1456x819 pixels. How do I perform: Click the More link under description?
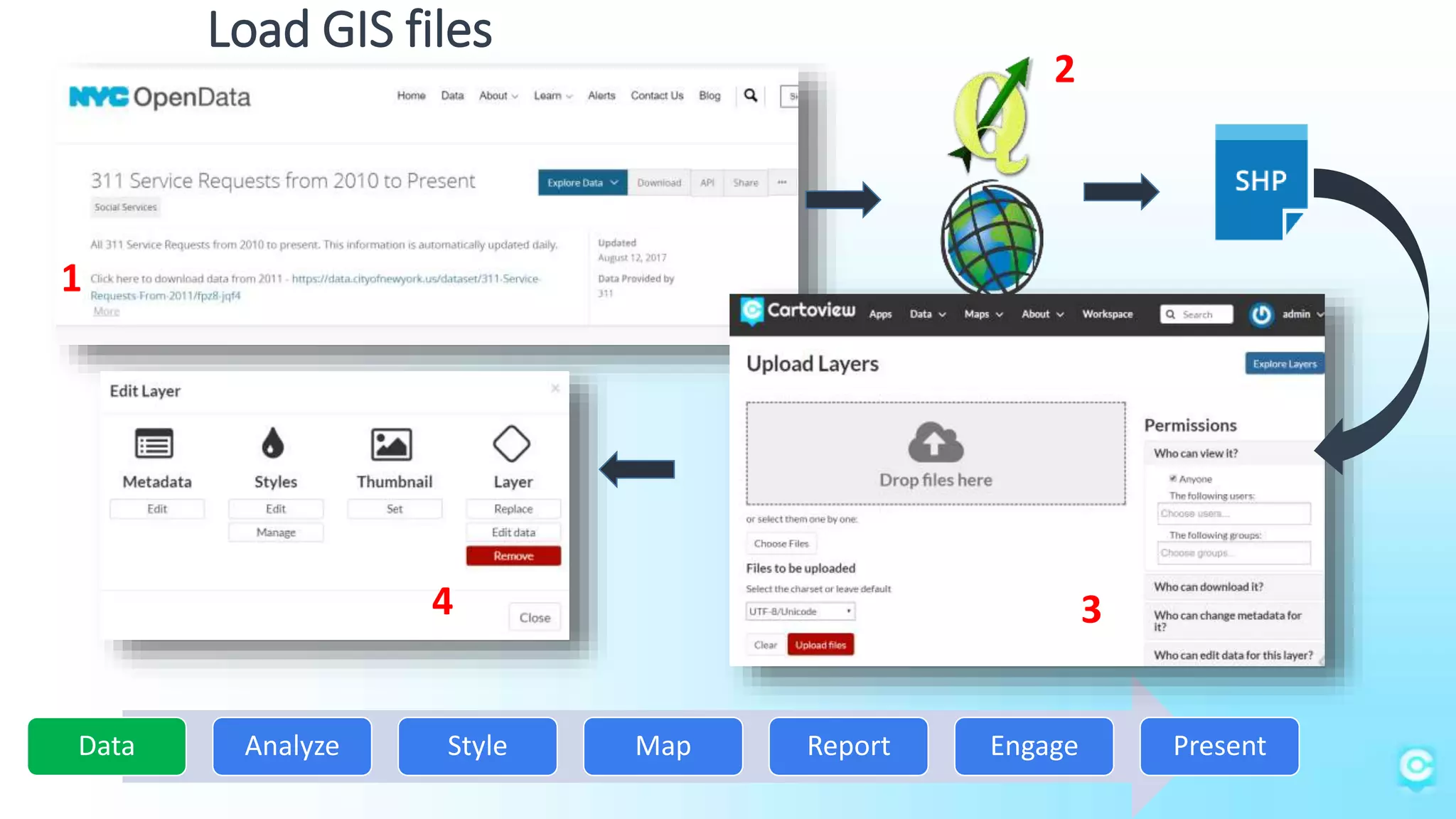(107, 311)
